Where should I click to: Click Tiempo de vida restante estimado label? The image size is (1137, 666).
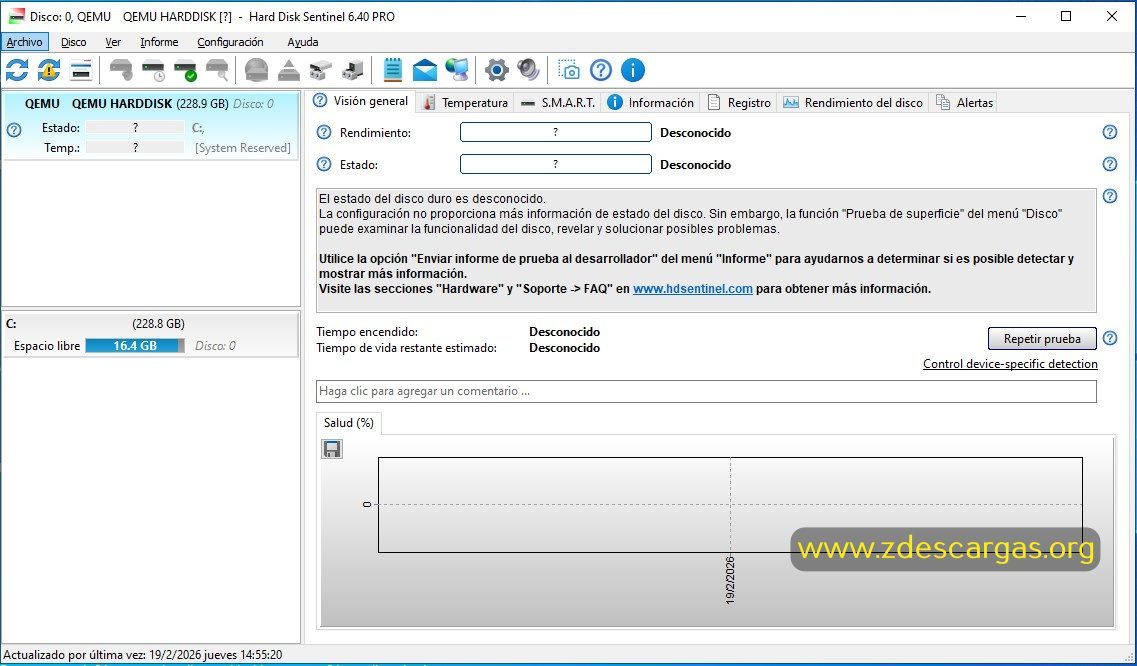(x=407, y=348)
